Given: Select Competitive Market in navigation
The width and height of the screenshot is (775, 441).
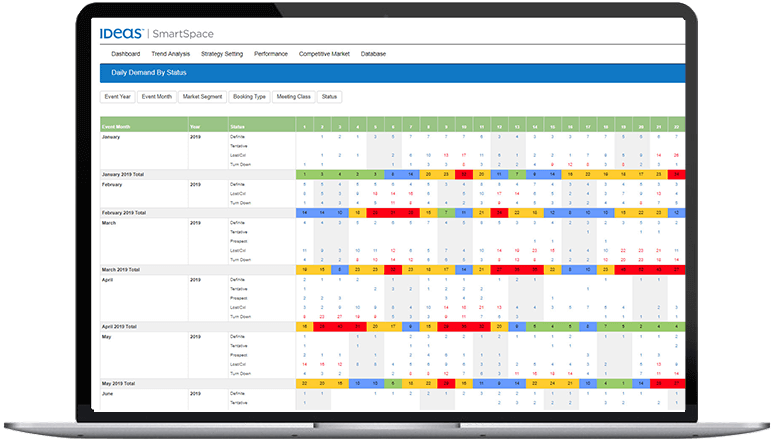Looking at the screenshot, I should click(x=324, y=54).
